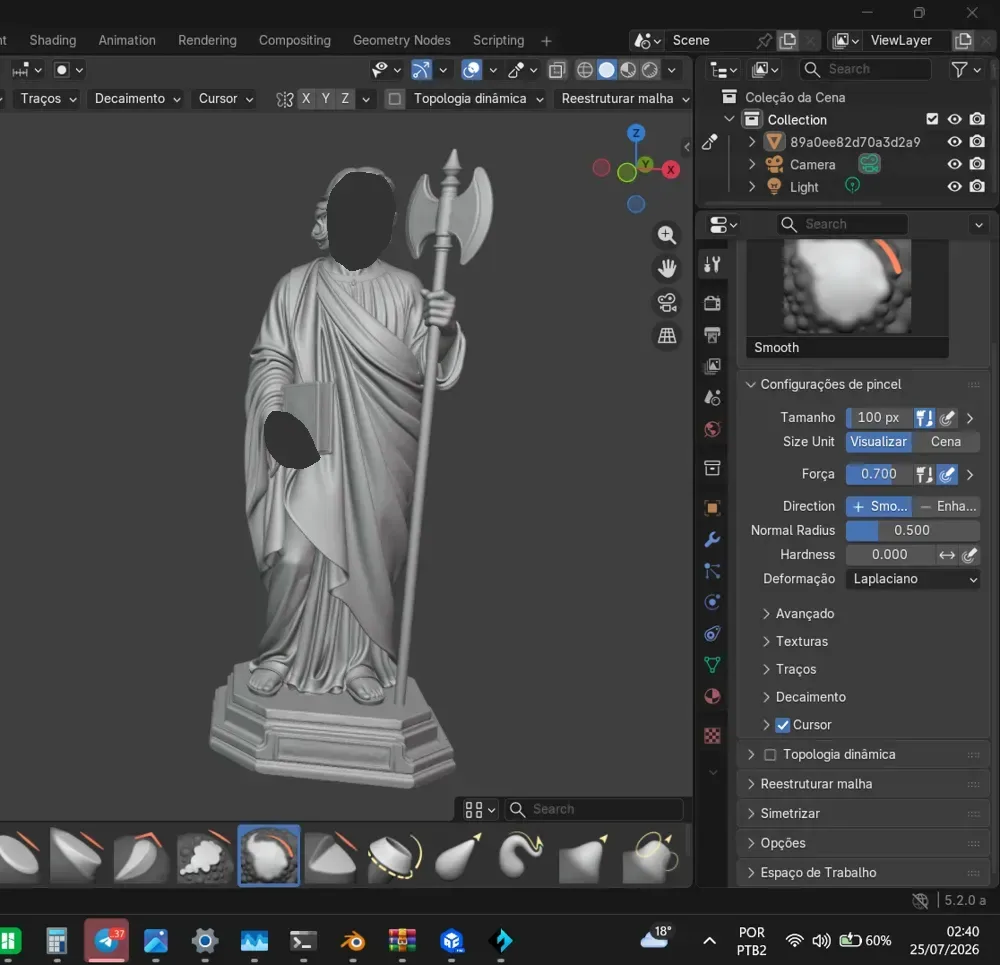
Task: Set Direction to Enhance option
Action: (946, 506)
